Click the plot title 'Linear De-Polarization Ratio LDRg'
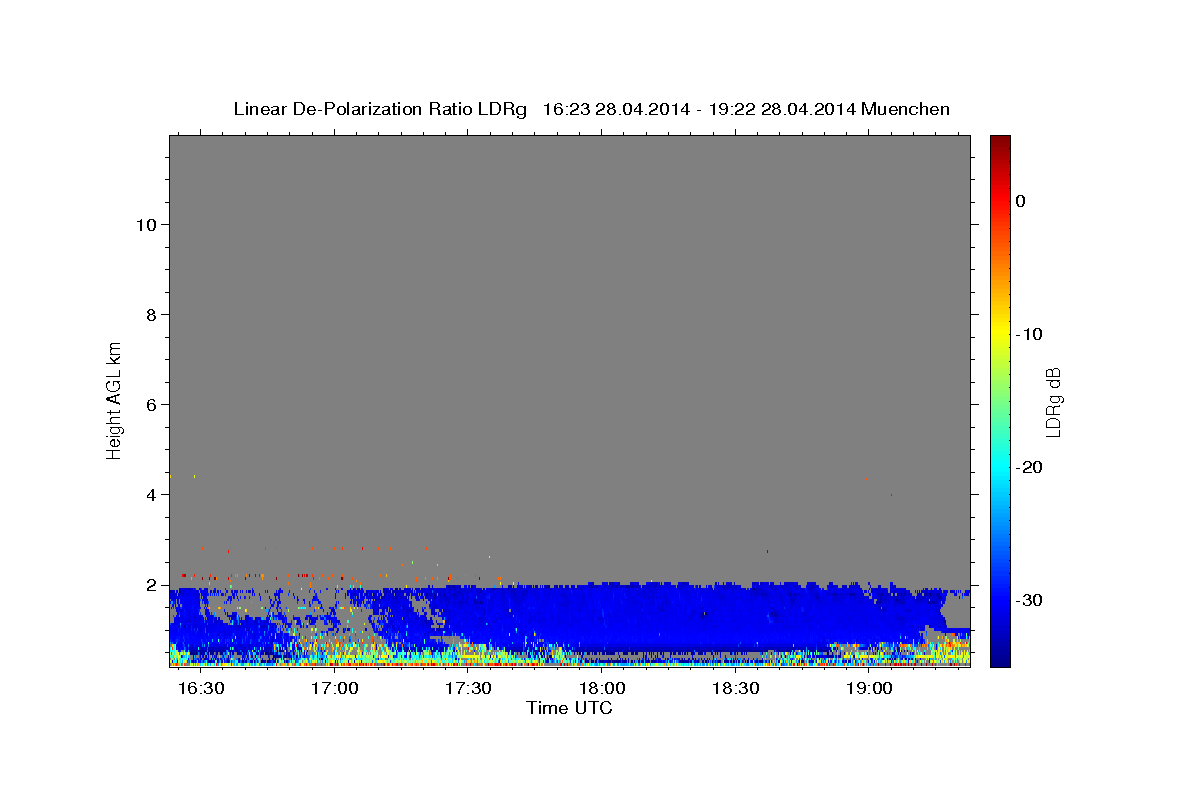This screenshot has height=800, width=1200. click(380, 109)
